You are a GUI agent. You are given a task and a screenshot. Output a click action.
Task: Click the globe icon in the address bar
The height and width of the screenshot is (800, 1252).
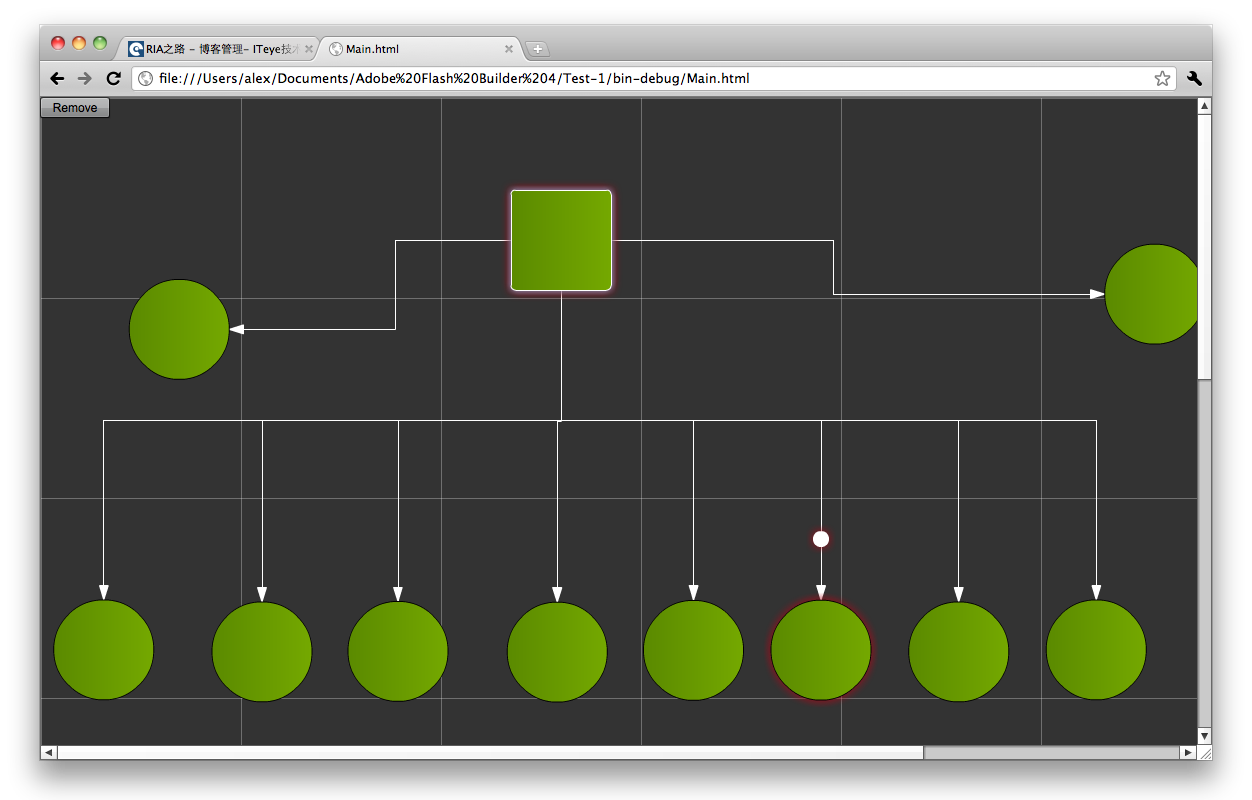[x=145, y=78]
